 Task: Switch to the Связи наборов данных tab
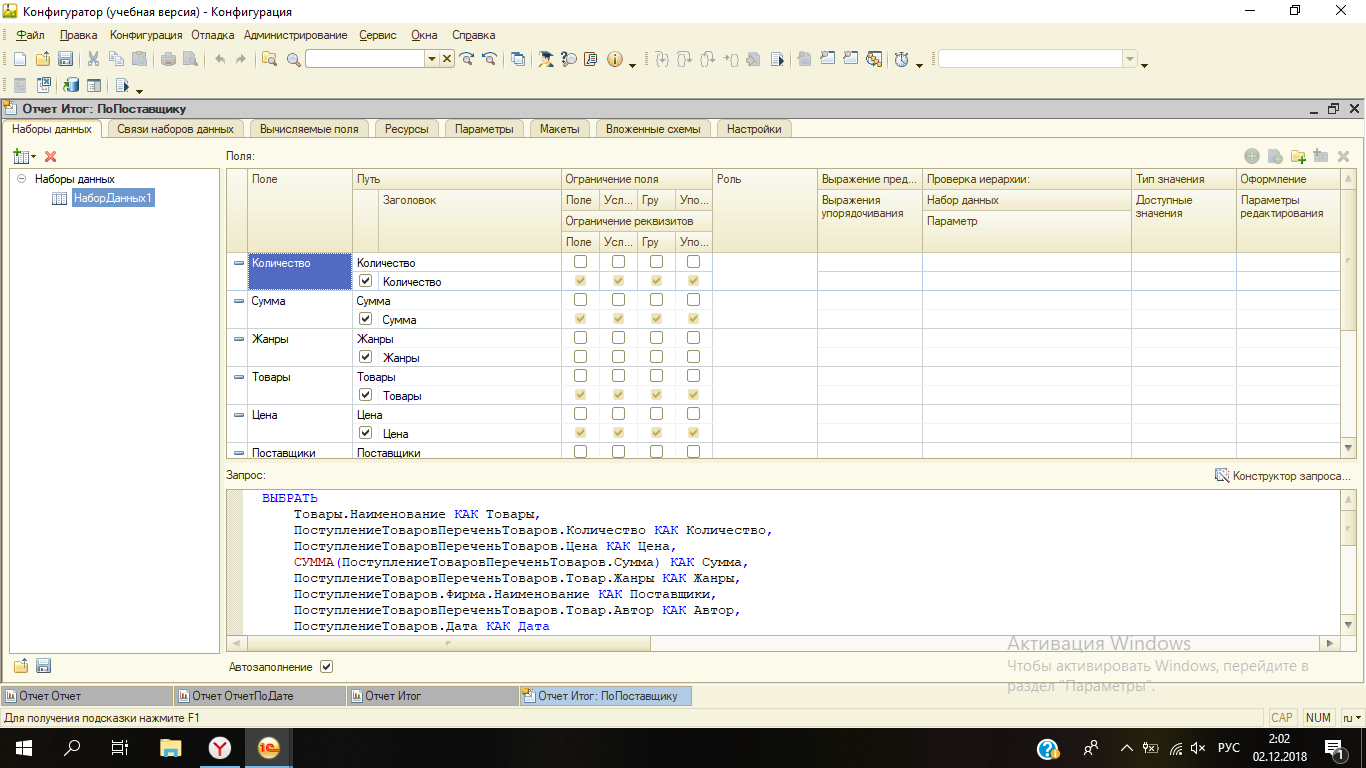click(175, 129)
